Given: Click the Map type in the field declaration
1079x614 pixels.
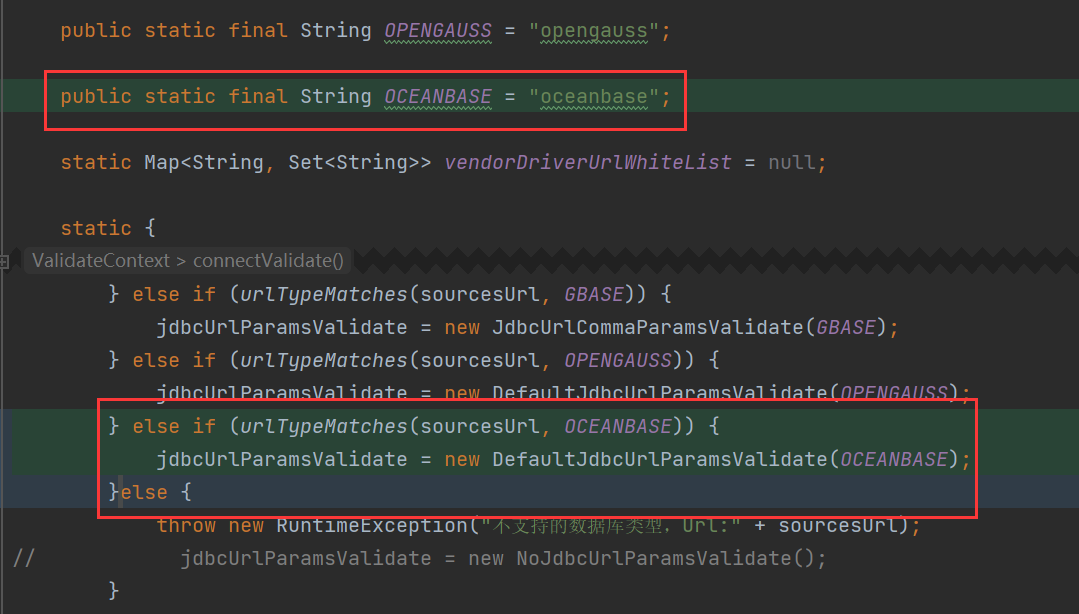Looking at the screenshot, I should click(162, 162).
